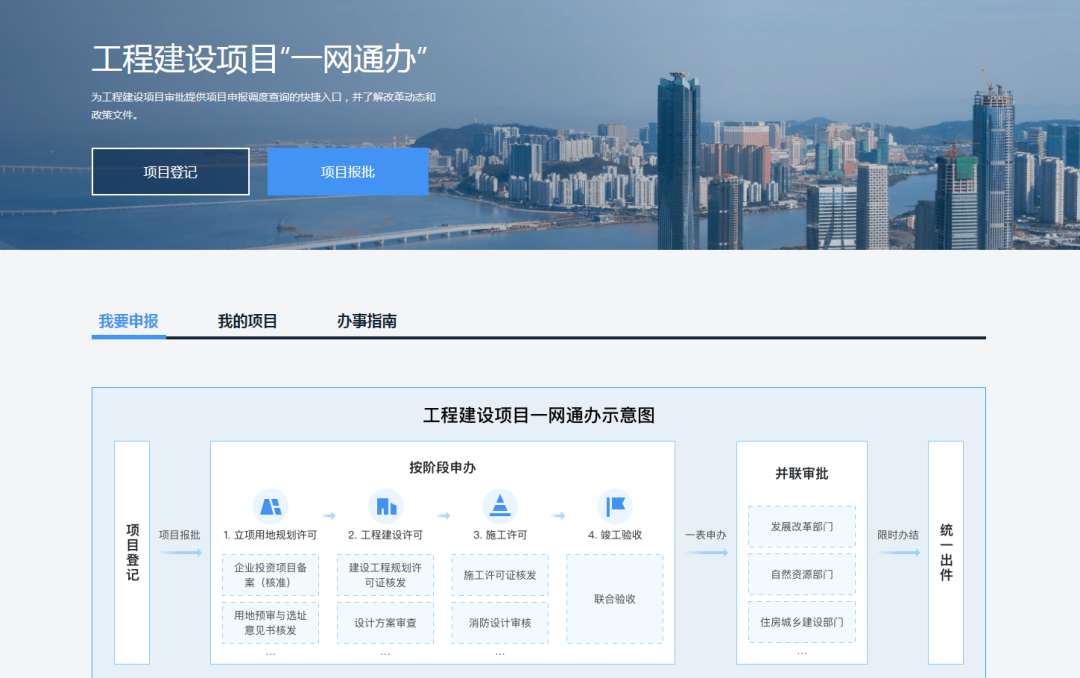The width and height of the screenshot is (1080, 678).
Task: Click the 工程建设项目"一网通办" banner headline
Action: click(x=259, y=59)
